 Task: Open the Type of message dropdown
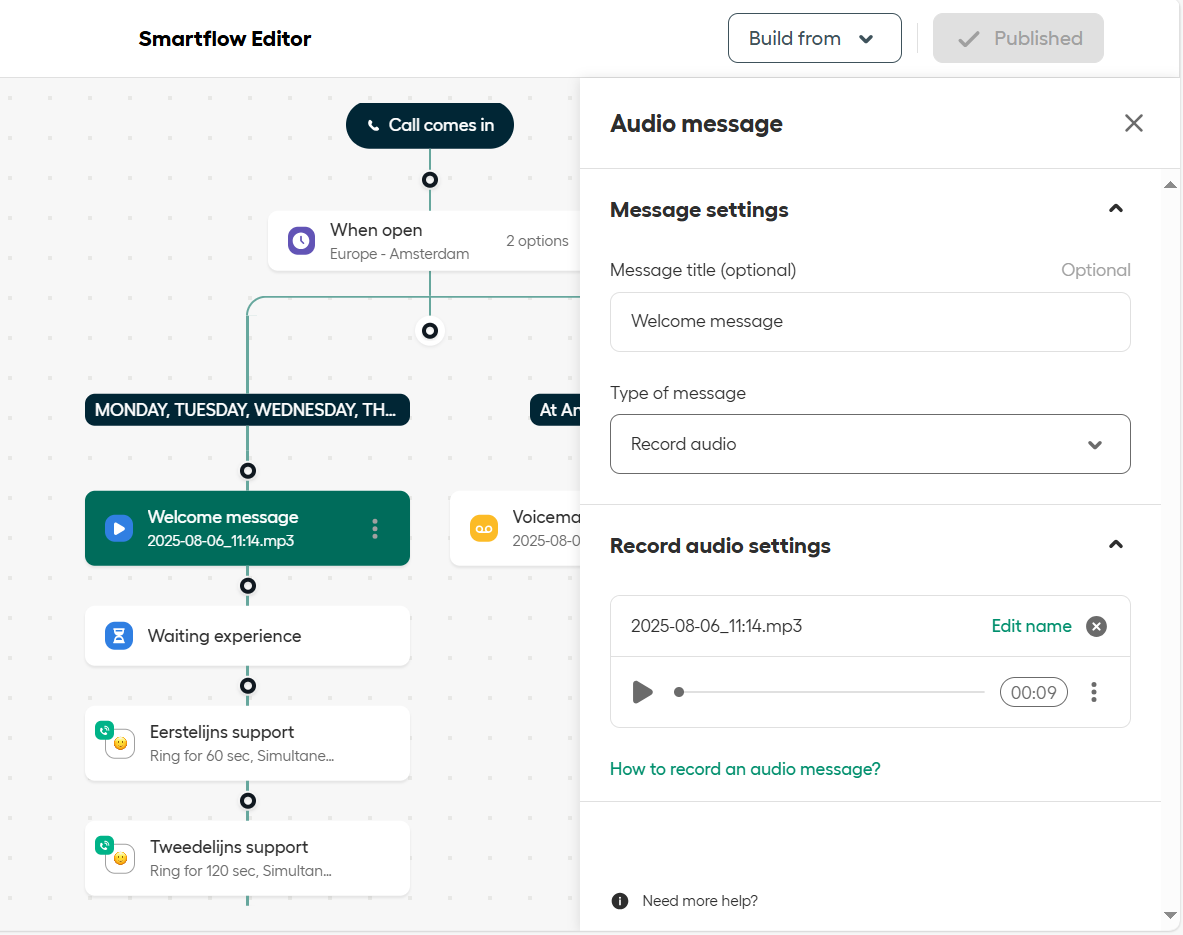870,444
